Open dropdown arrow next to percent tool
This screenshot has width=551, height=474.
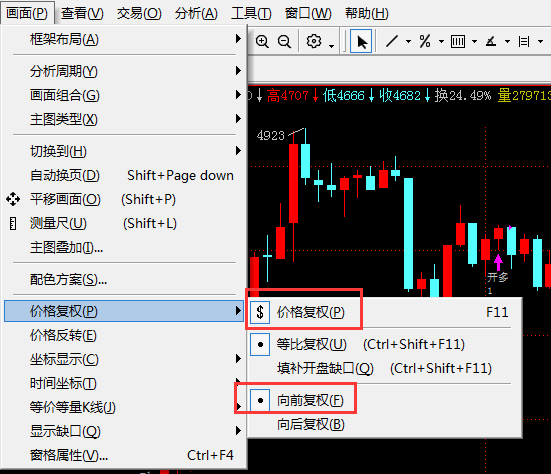[441, 41]
